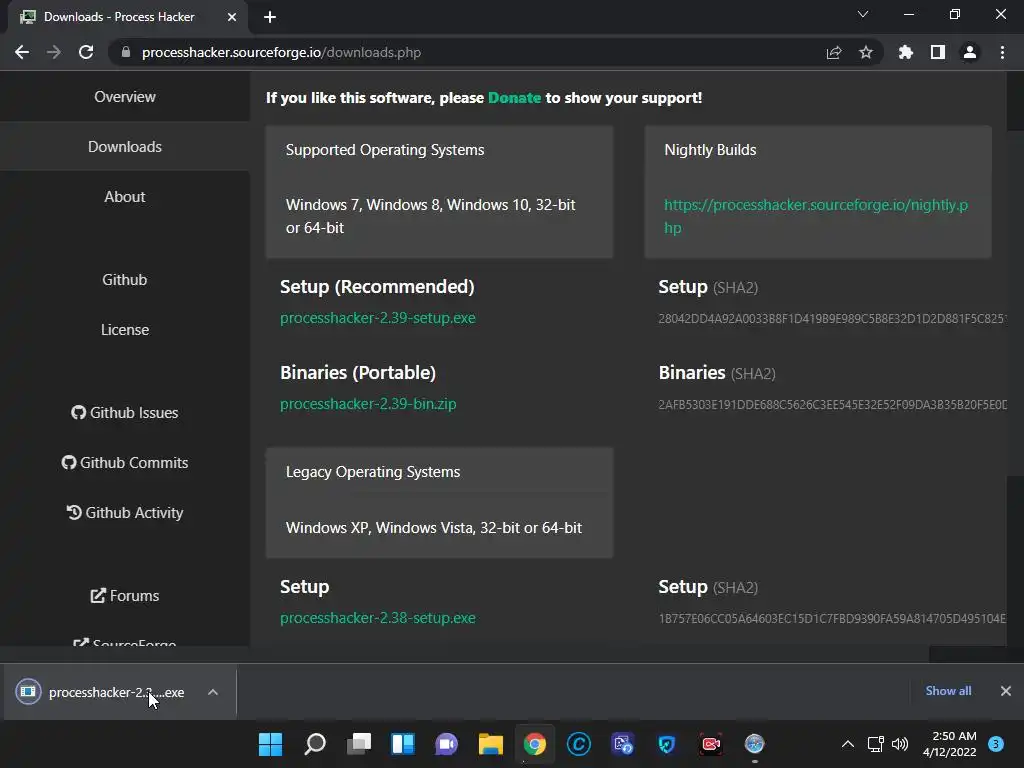Open Github Commits in the sidebar

125,462
